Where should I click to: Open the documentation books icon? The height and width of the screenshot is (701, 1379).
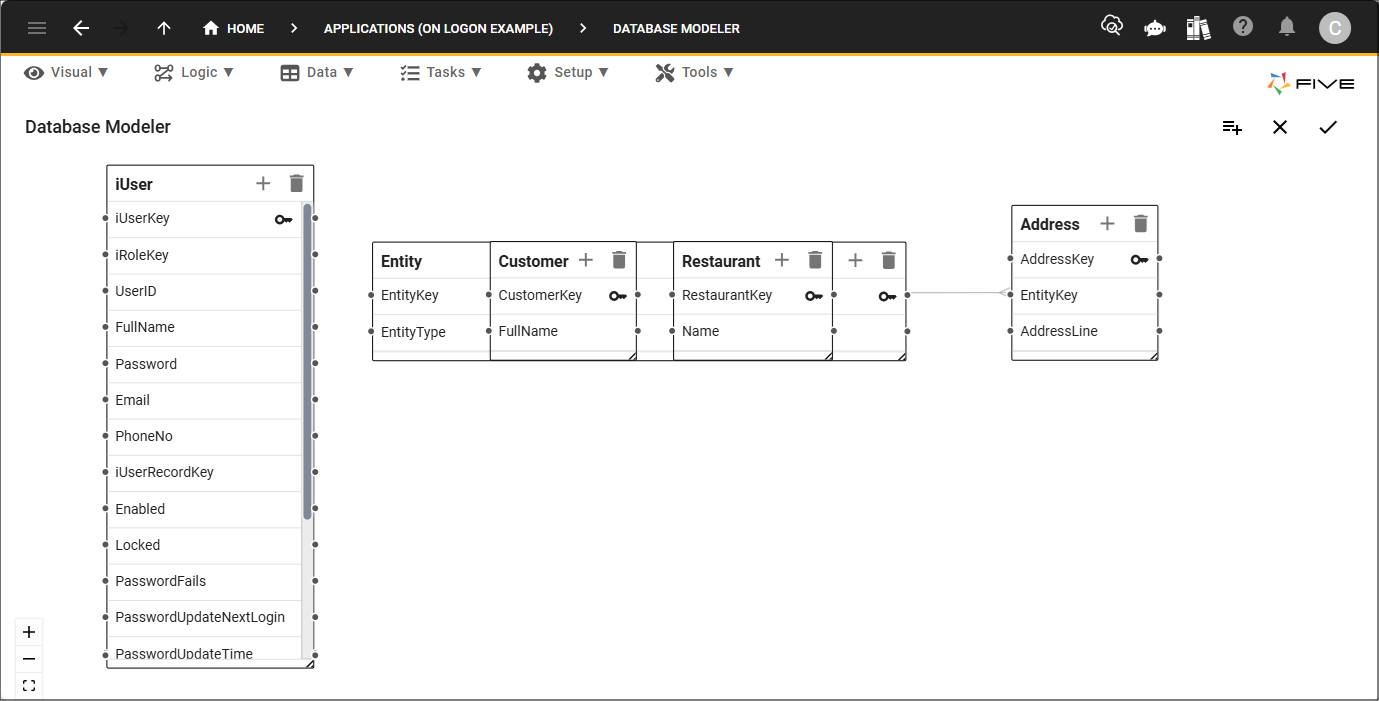pos(1198,28)
